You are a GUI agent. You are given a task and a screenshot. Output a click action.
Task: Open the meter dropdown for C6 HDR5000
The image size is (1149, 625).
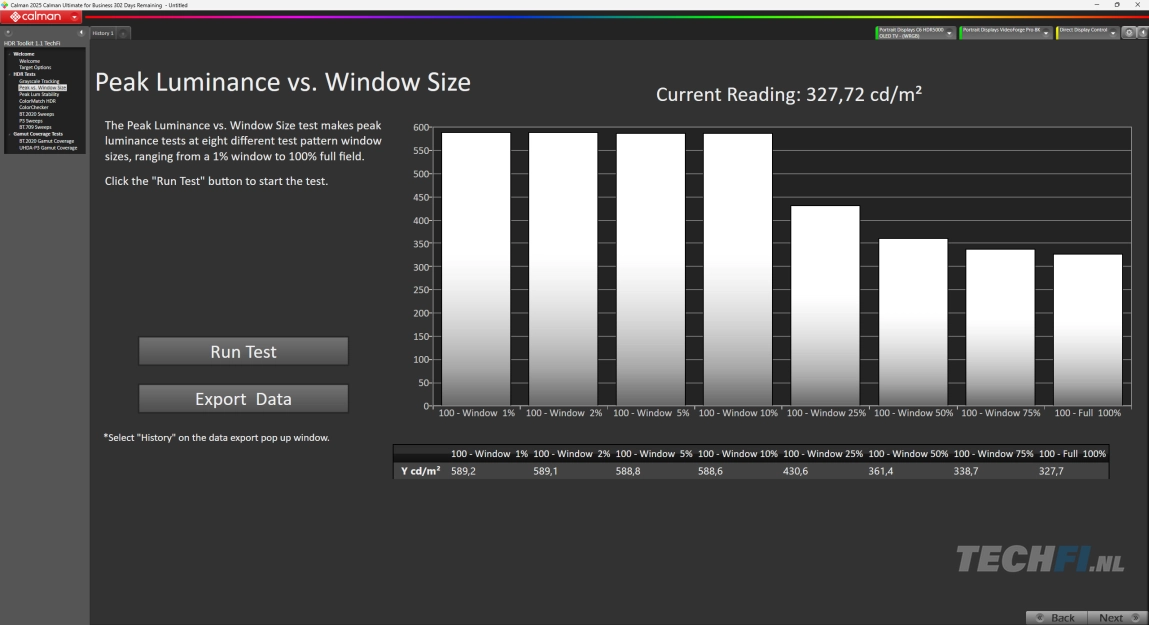coord(949,33)
